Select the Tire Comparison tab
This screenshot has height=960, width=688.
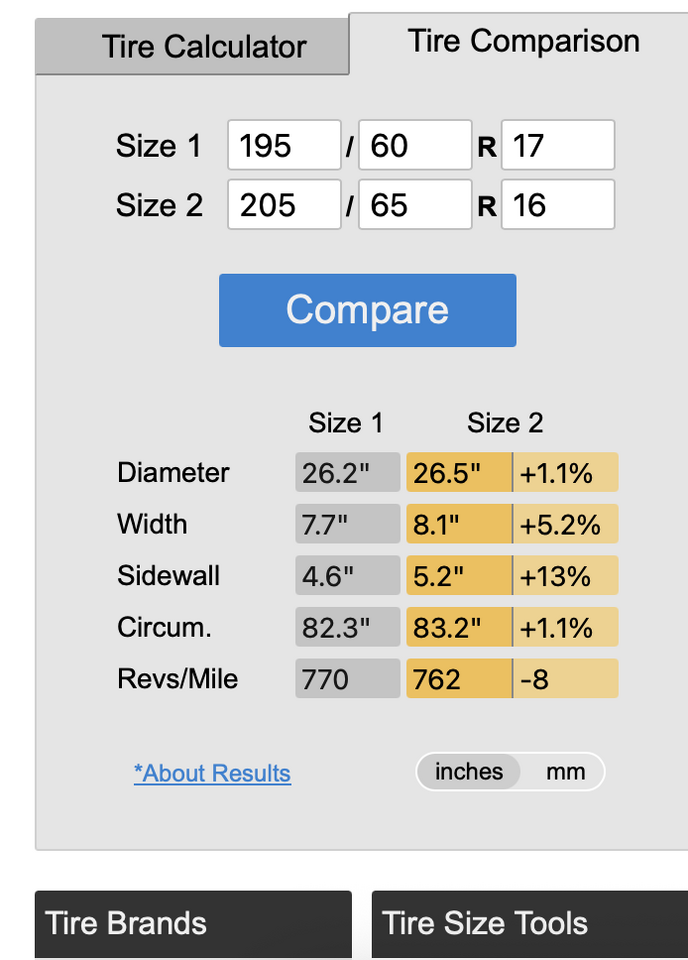(523, 41)
